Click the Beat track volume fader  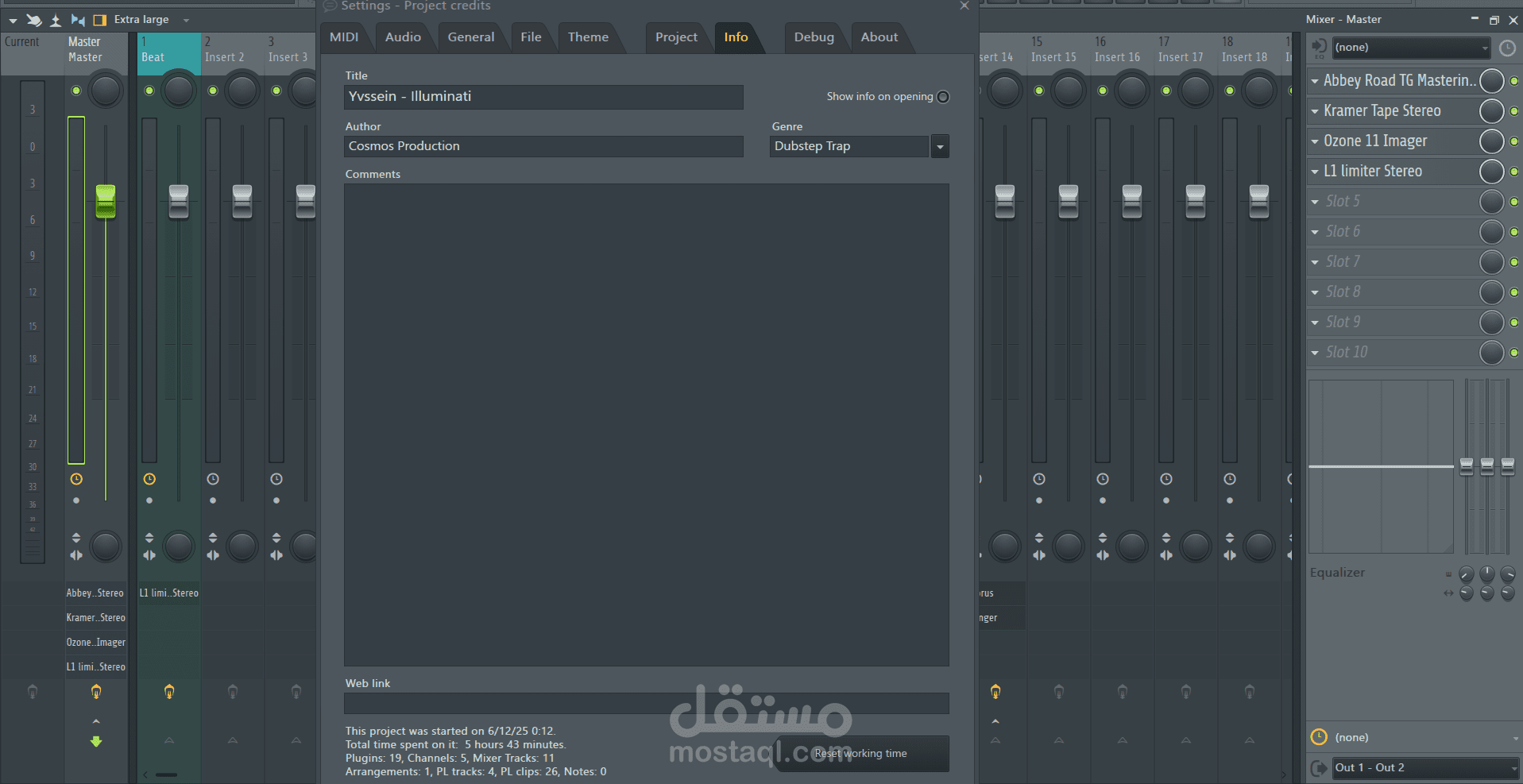[x=179, y=201]
